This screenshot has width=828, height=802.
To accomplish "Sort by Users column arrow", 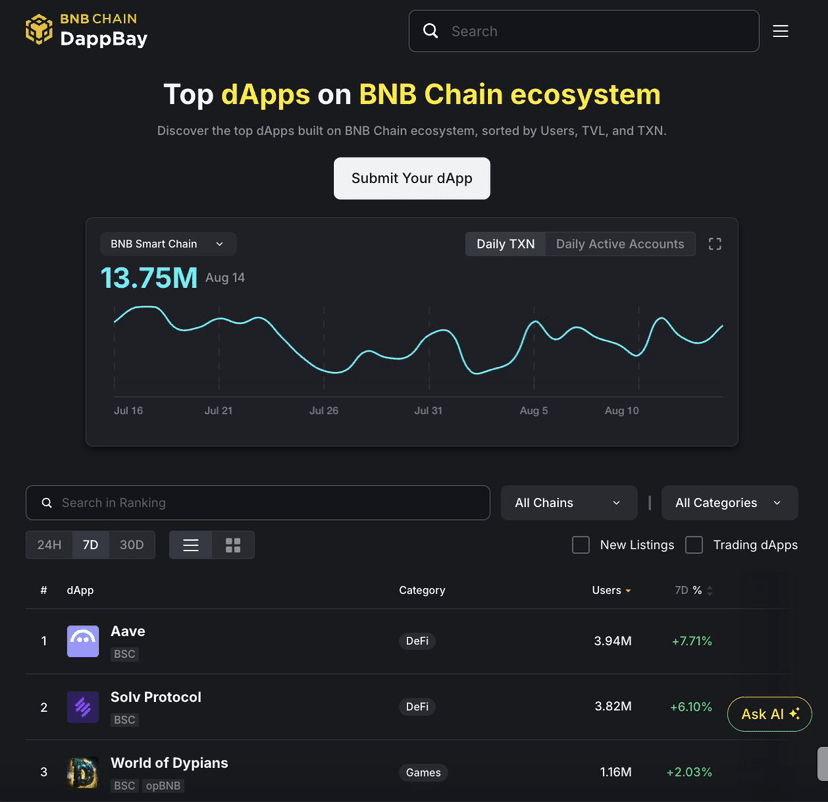I will click(628, 591).
